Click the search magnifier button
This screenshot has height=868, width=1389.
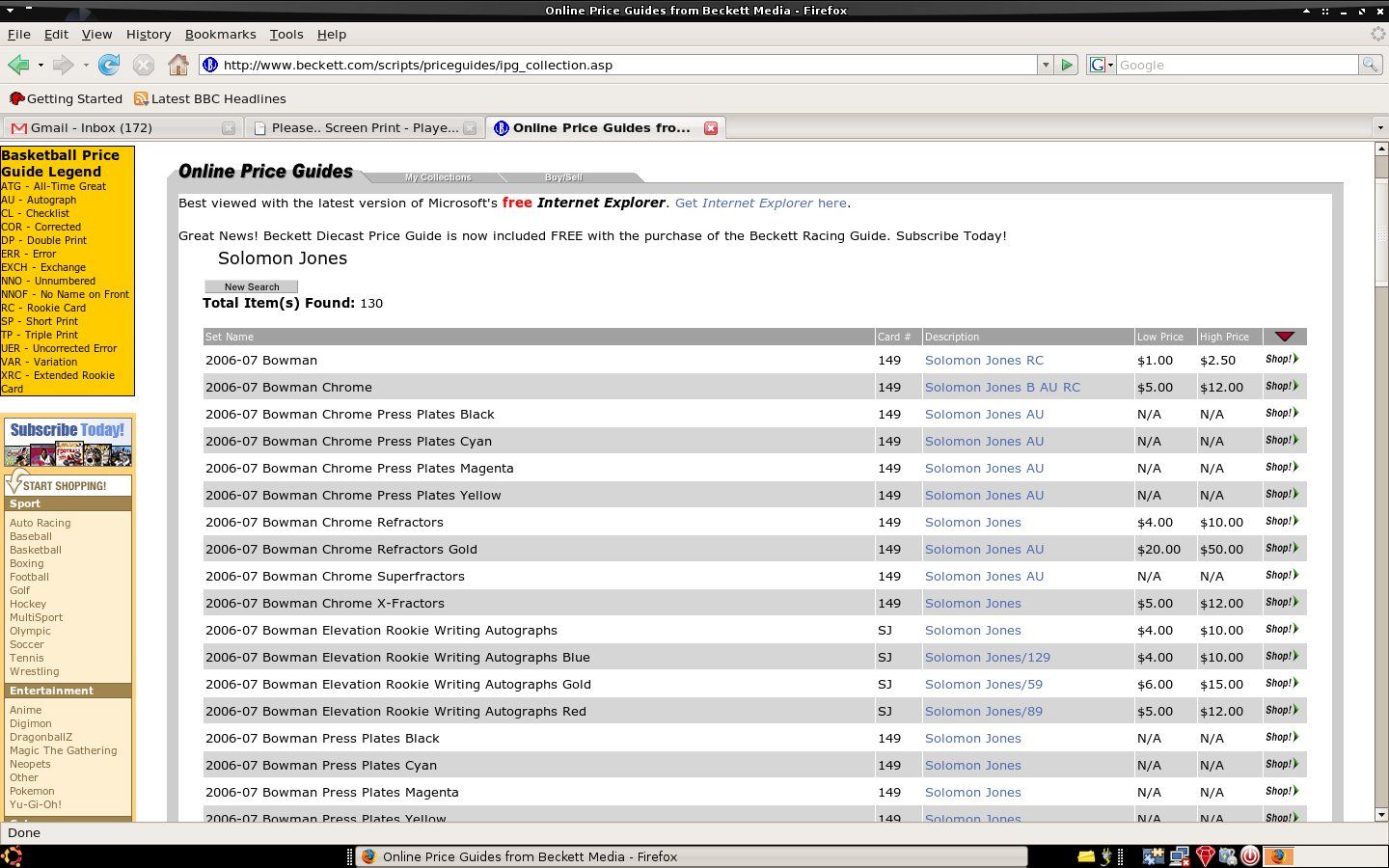1370,65
